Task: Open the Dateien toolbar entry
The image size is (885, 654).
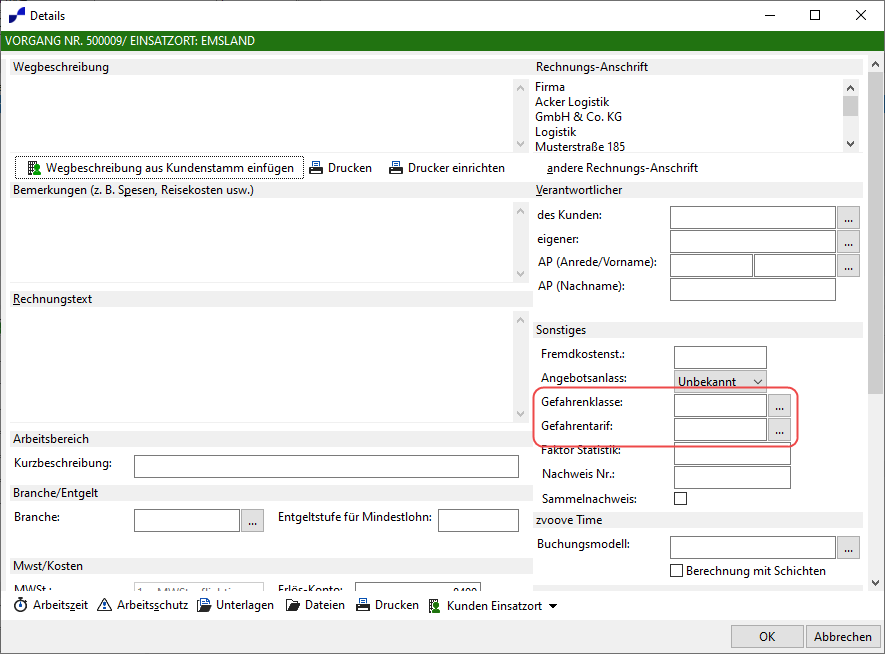Action: click(x=315, y=605)
